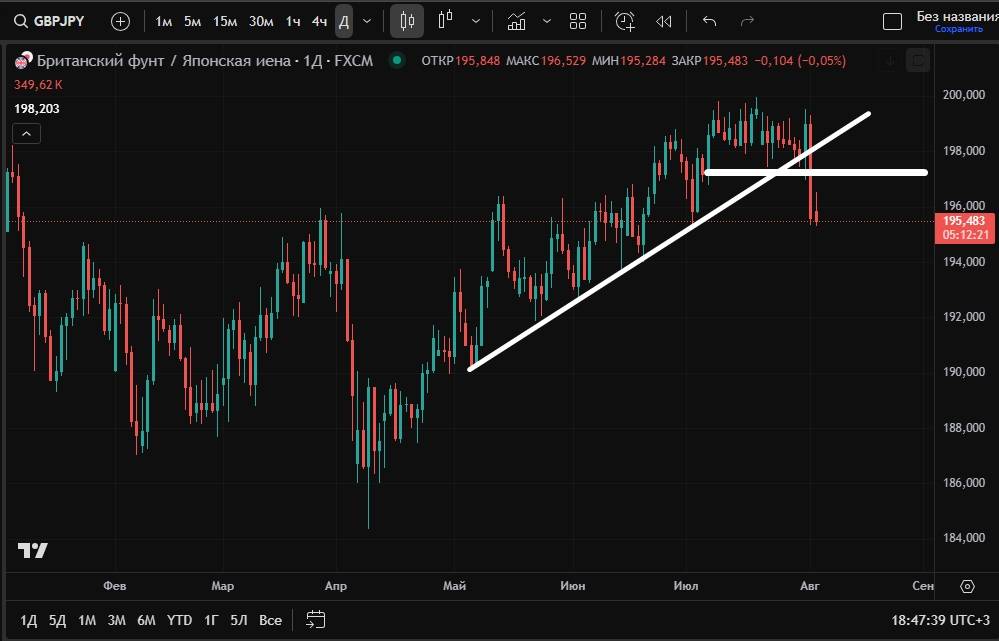Open the four-square templates grid icon
The image size is (999, 641).
(x=578, y=21)
